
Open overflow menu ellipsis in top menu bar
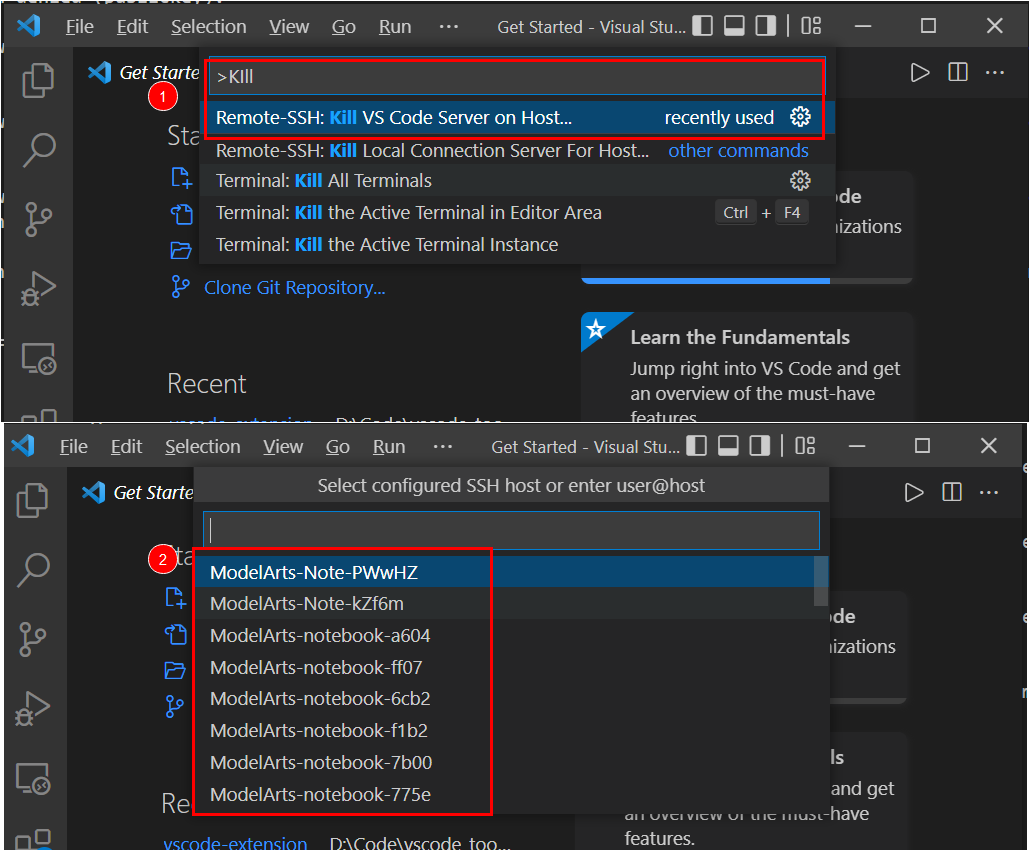(449, 26)
